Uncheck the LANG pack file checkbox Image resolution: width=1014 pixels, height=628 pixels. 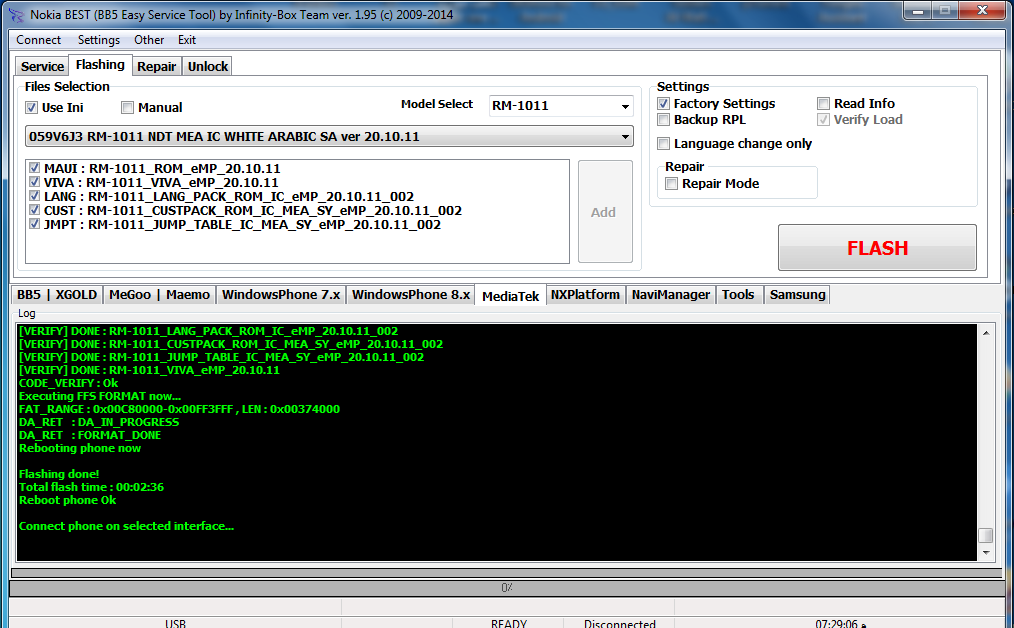click(34, 196)
